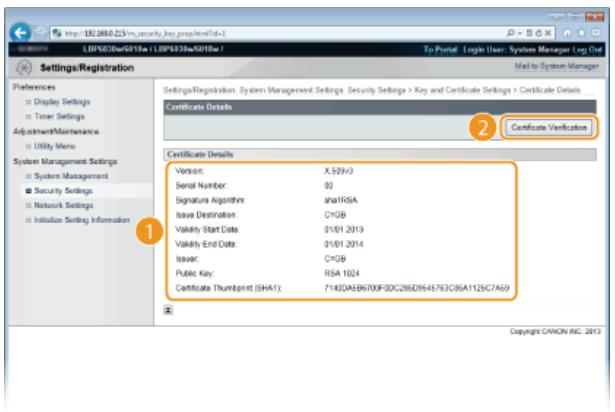The height and width of the screenshot is (412, 615).
Task: Open Initialize Setting Information in the sidebar
Action: (82, 220)
